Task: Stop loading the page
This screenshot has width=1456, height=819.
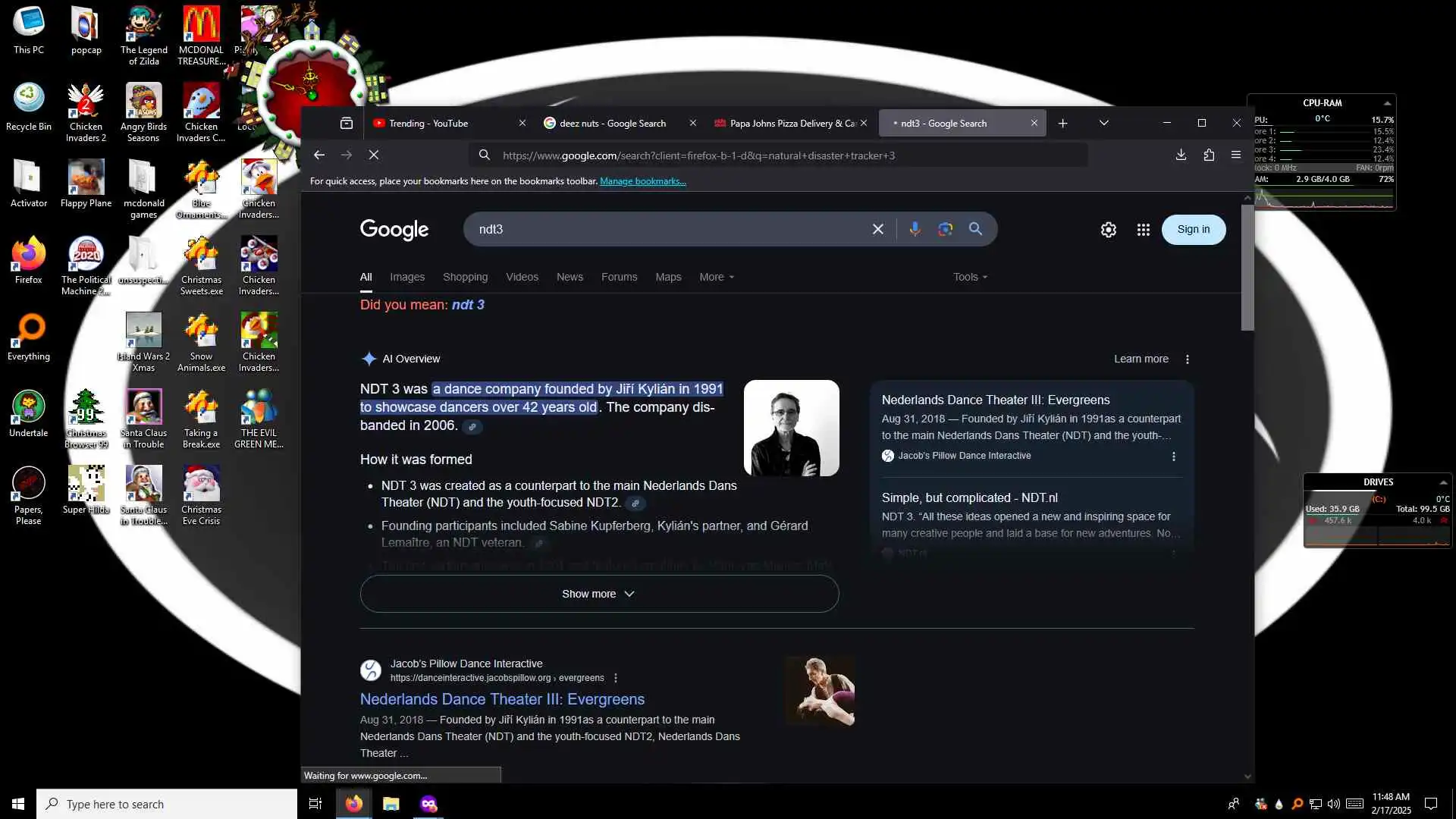Action: [x=374, y=155]
